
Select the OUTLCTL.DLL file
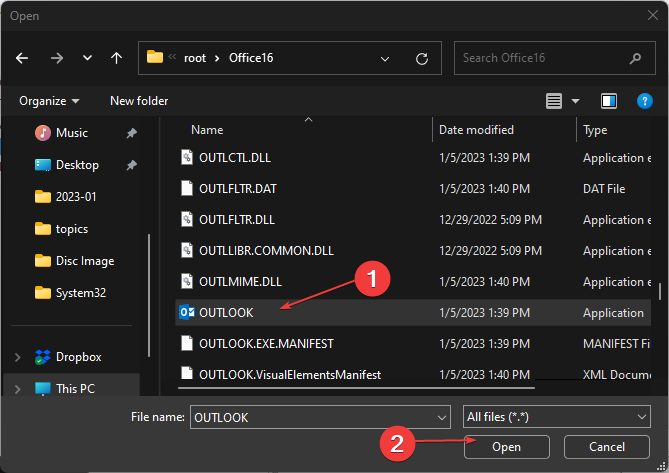tap(235, 157)
